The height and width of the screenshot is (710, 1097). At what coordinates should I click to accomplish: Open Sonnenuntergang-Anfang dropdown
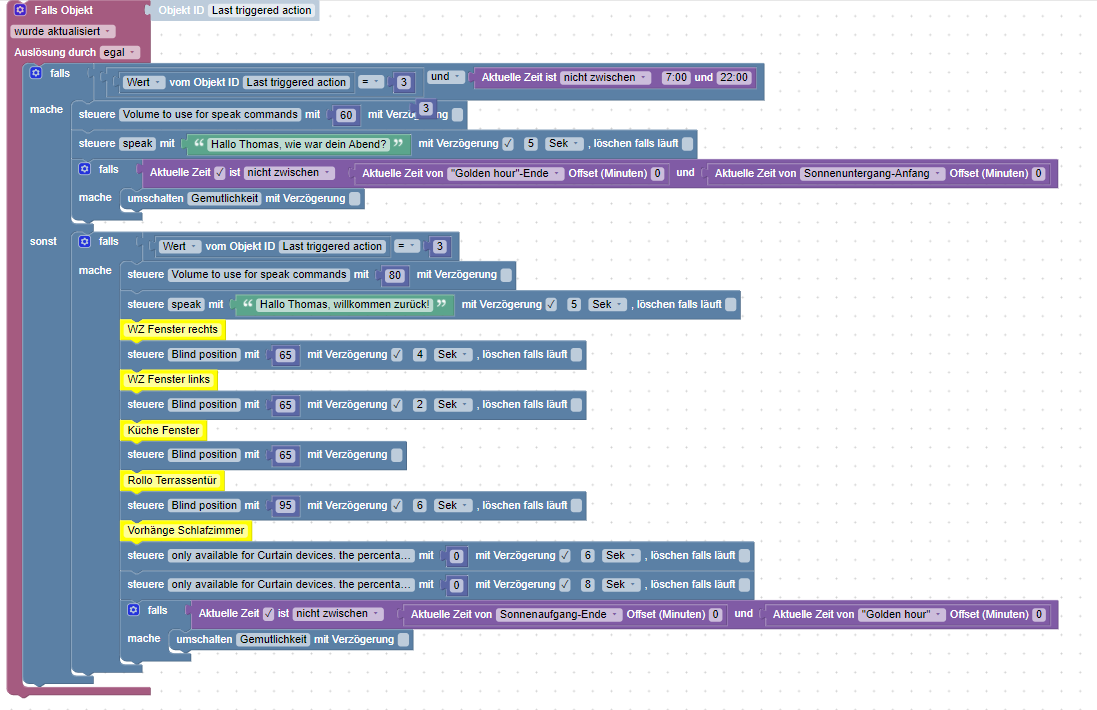872,173
